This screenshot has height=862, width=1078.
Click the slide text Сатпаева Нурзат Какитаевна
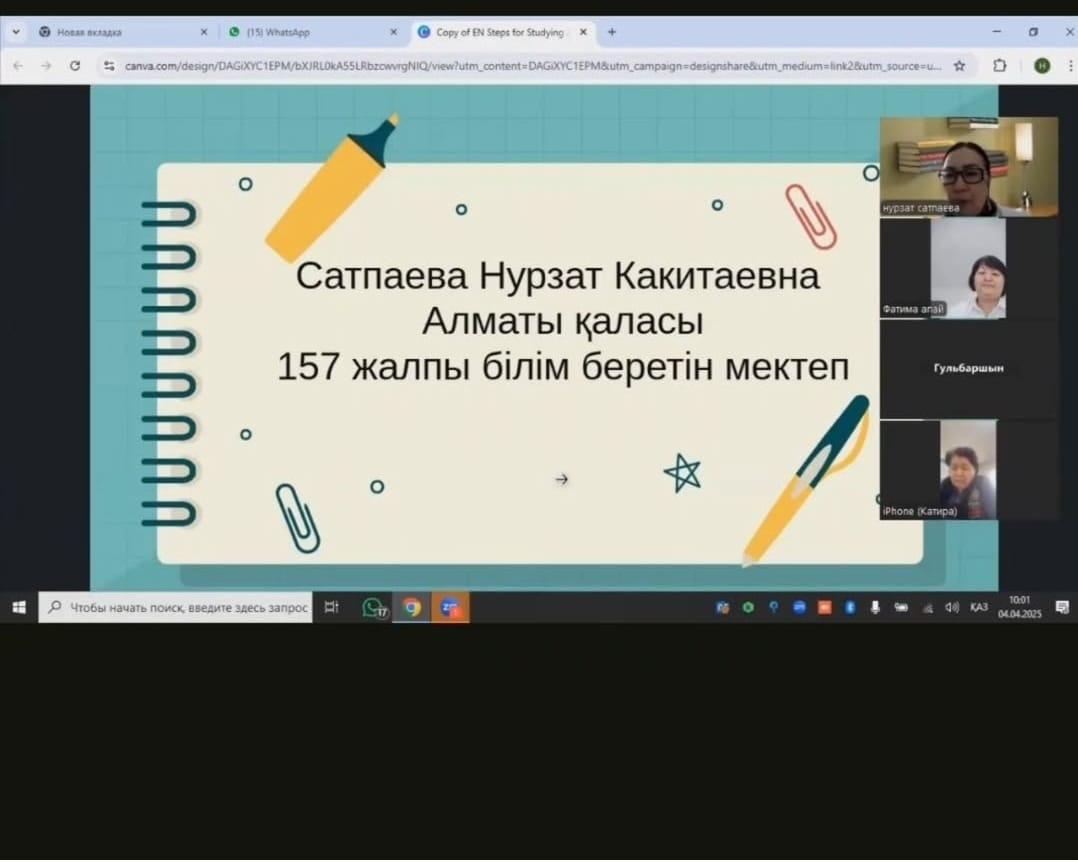pyautogui.click(x=558, y=276)
